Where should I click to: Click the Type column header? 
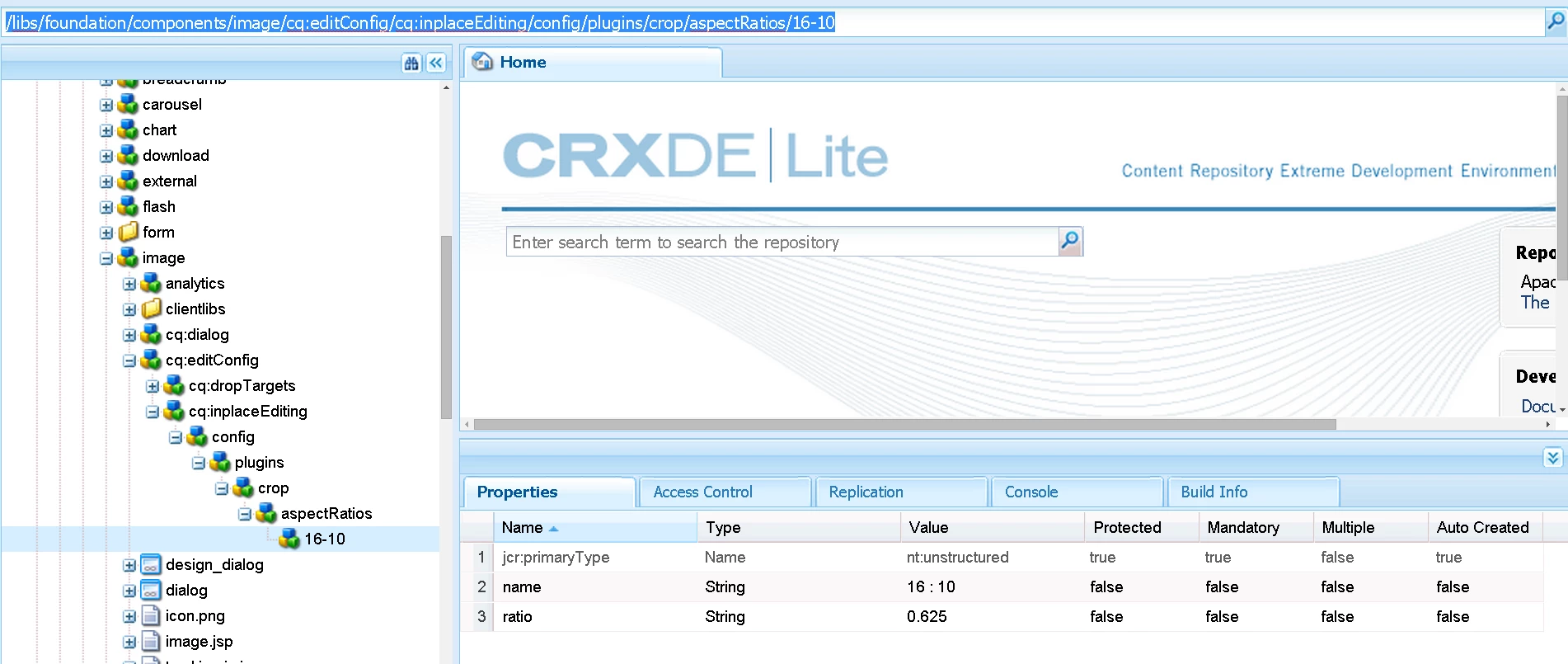pyautogui.click(x=798, y=527)
